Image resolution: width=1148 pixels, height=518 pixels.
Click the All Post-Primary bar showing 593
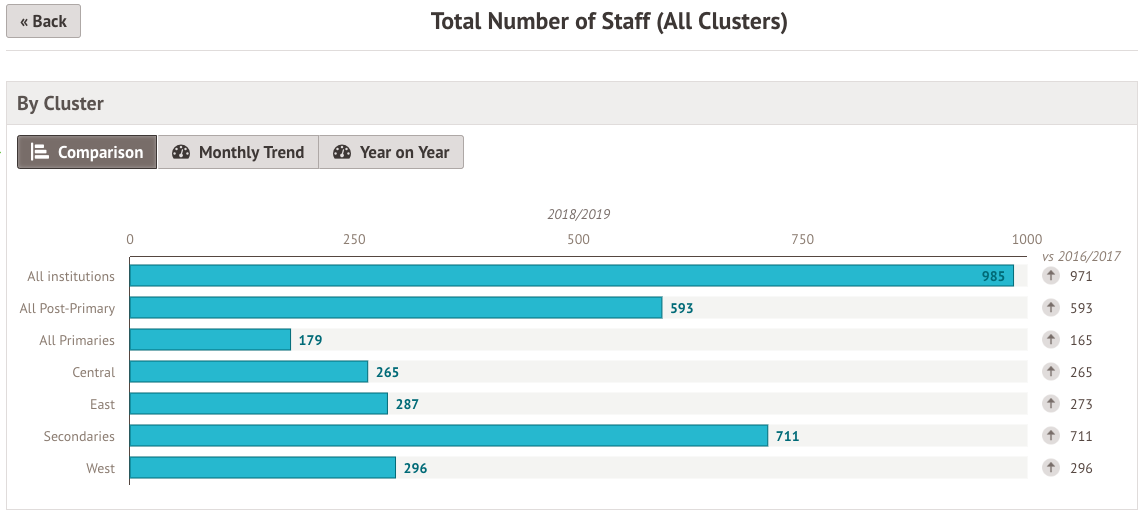point(395,308)
